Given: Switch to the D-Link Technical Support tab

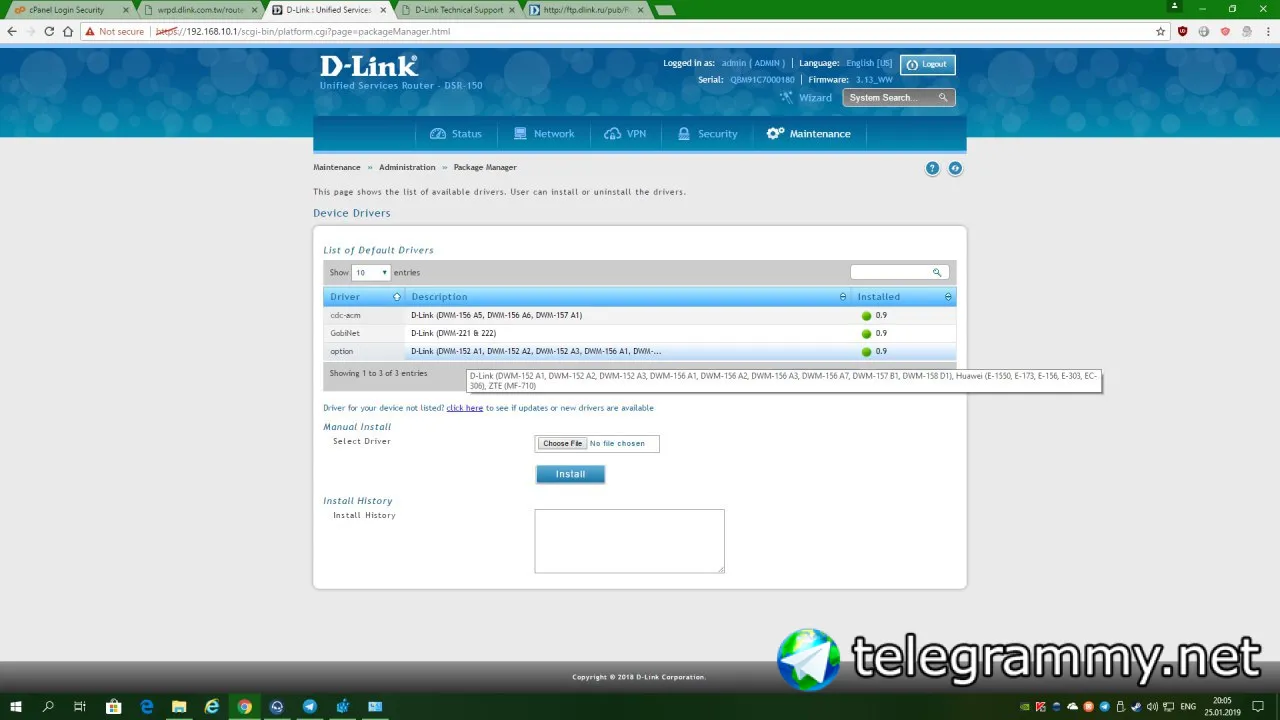Looking at the screenshot, I should 459,10.
